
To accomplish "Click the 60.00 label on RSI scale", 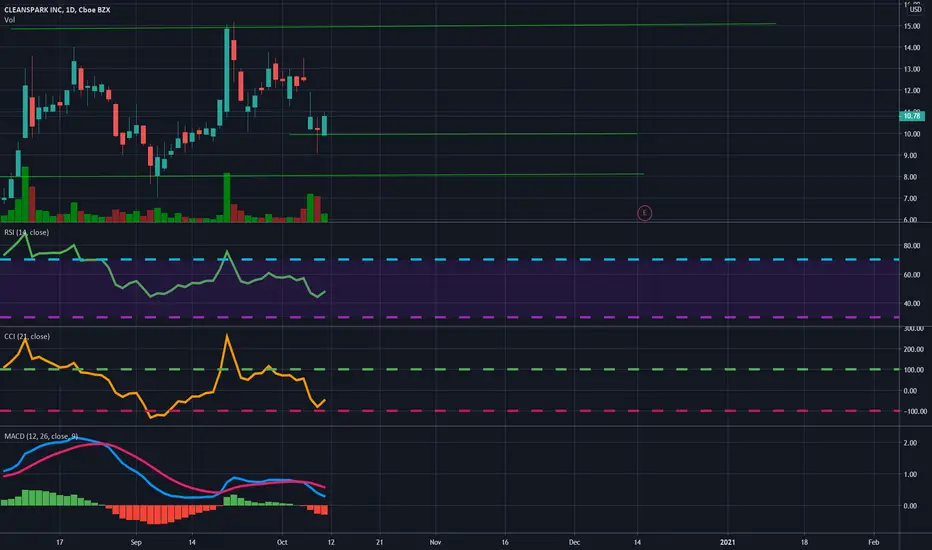I will click(x=912, y=275).
